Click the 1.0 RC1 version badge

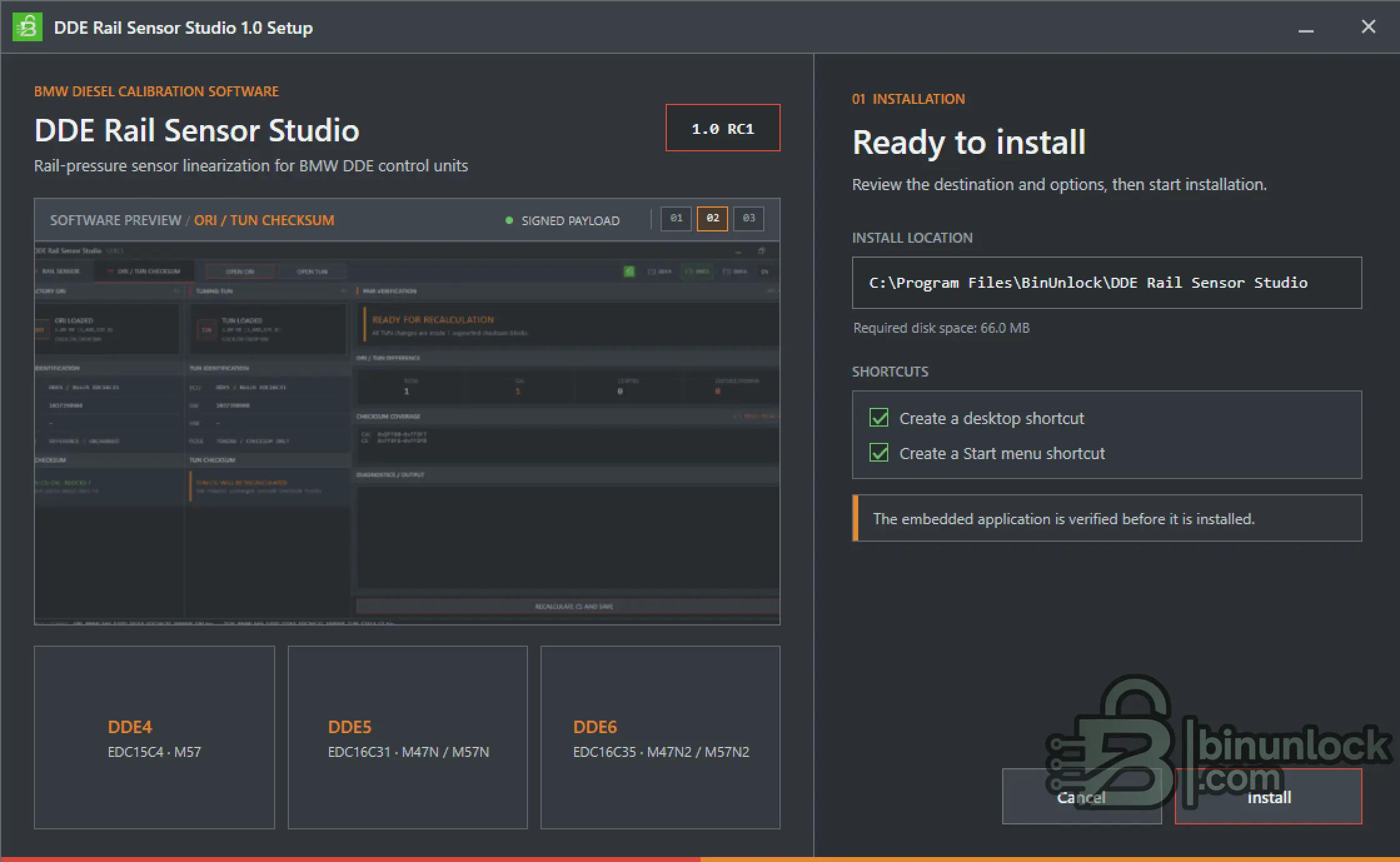(723, 128)
